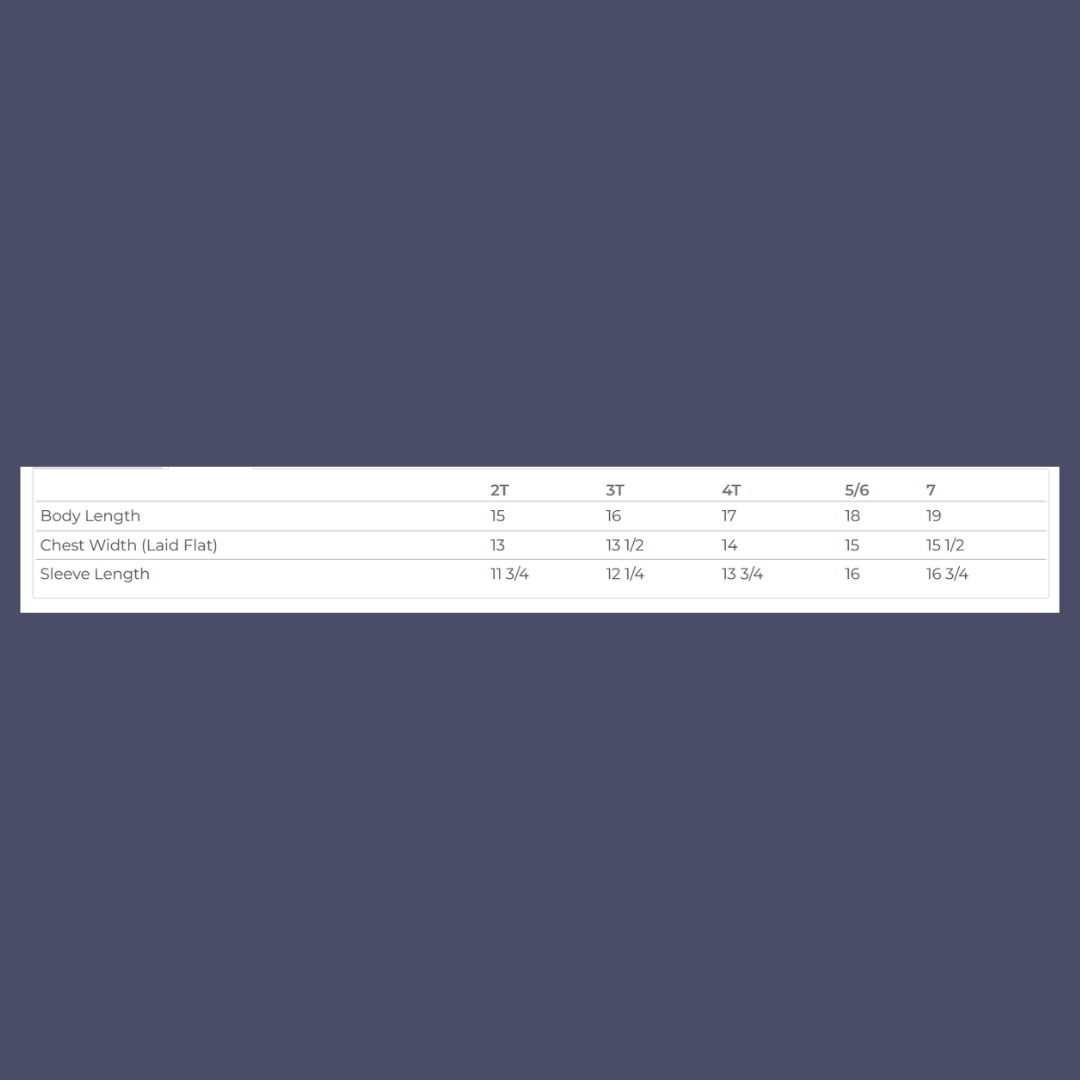
Task: Select the Body Length row label
Action: (x=90, y=516)
